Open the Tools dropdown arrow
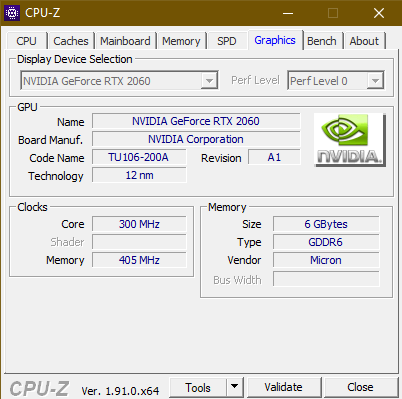 tap(234, 387)
